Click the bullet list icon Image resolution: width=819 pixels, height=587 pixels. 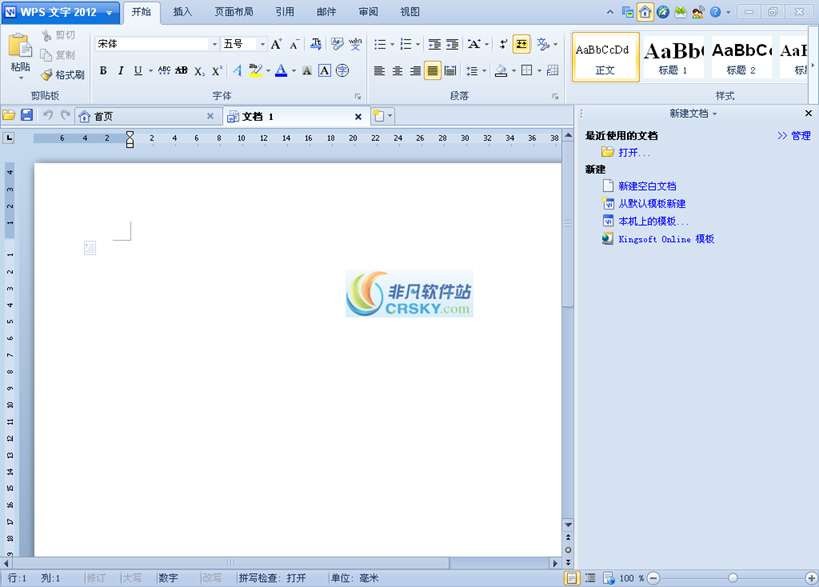point(380,44)
